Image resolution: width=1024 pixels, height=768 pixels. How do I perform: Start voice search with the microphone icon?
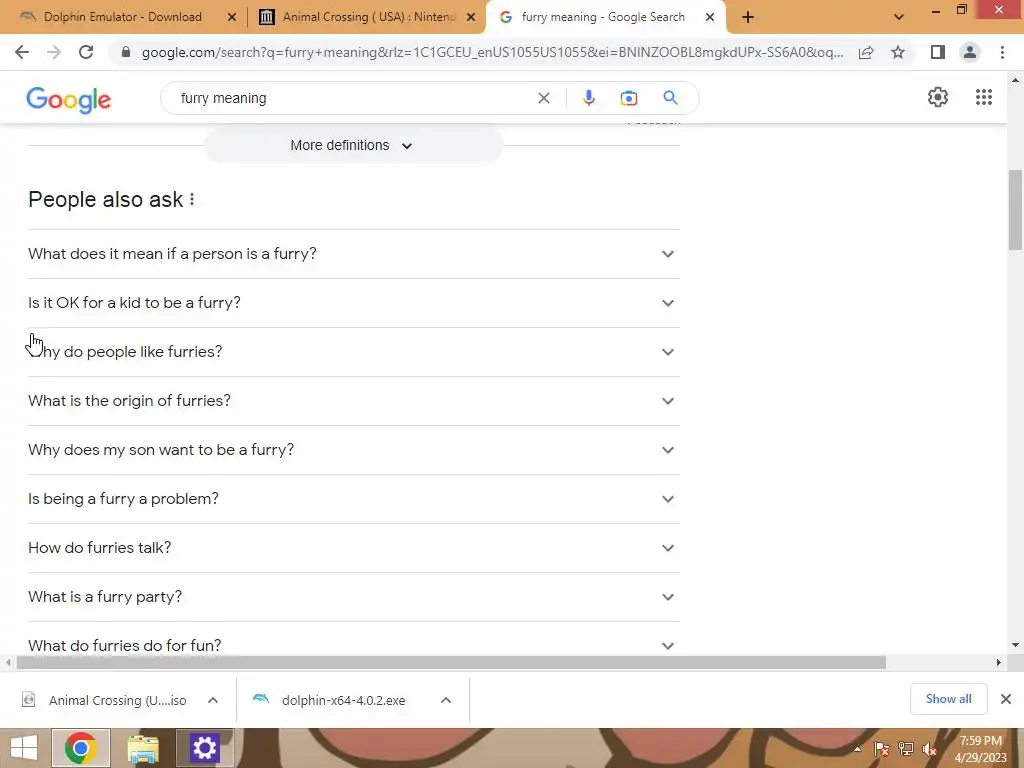pos(588,98)
